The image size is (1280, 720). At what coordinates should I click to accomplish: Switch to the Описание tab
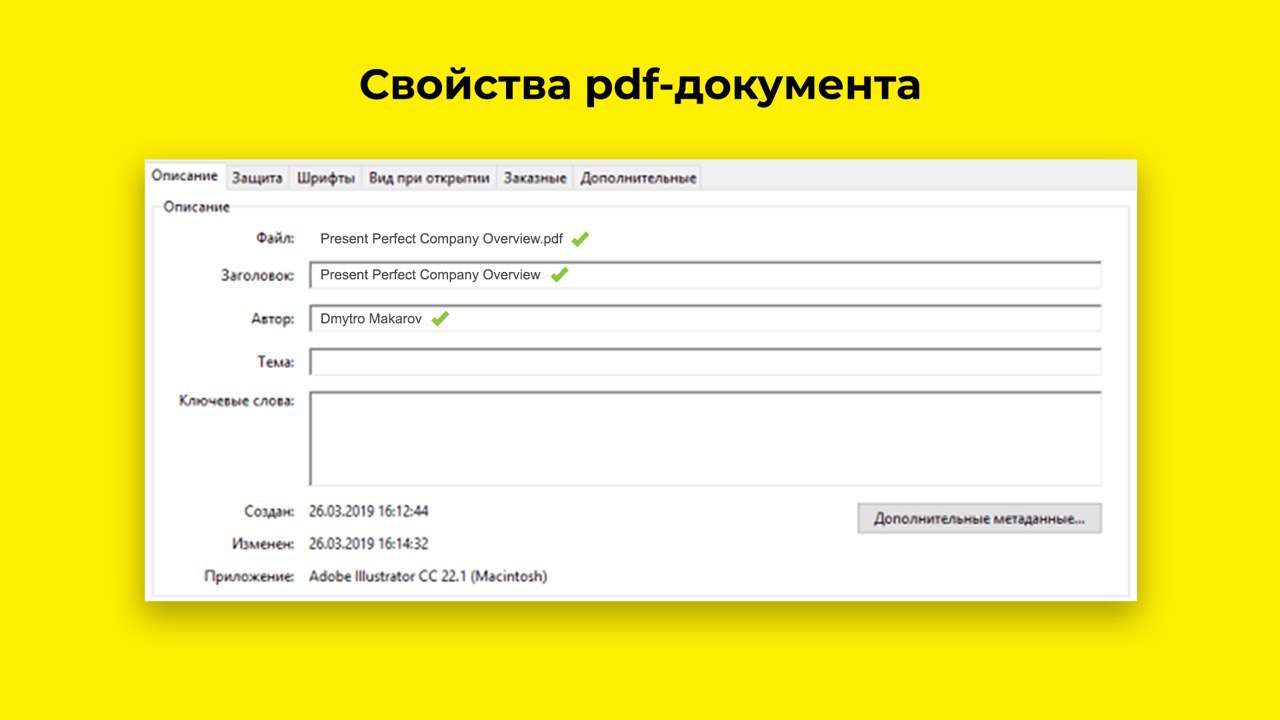(x=185, y=176)
